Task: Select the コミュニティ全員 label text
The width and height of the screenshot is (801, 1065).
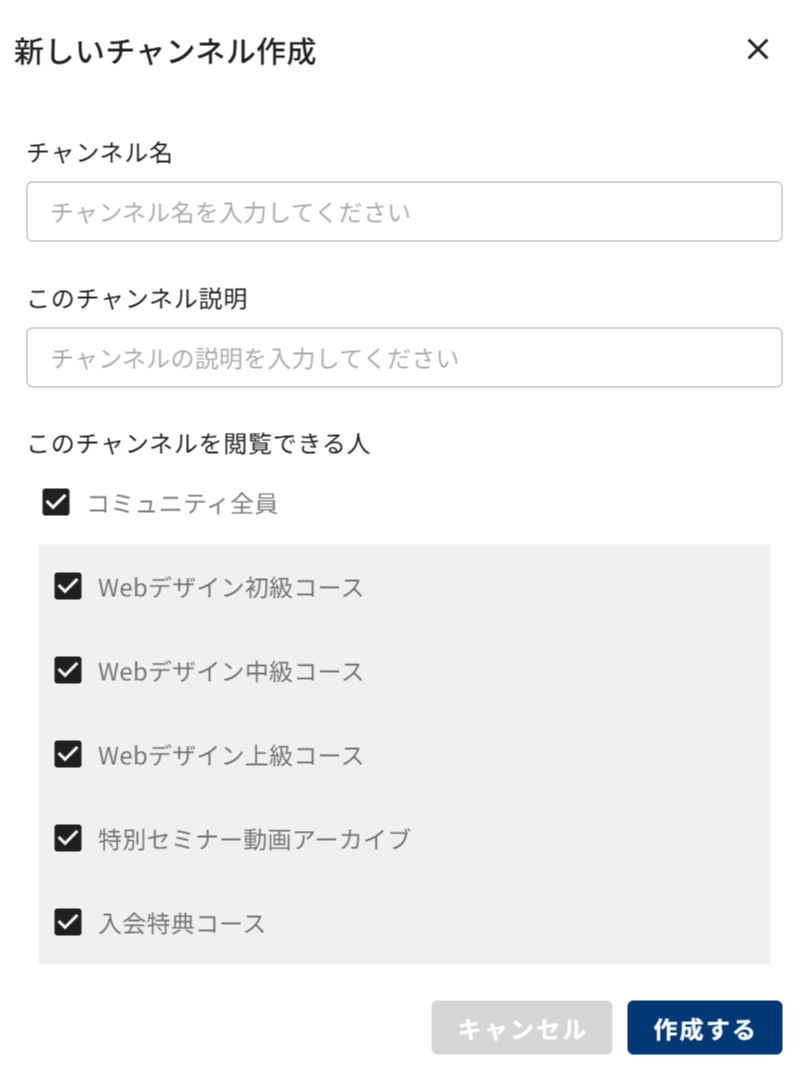Action: [182, 504]
